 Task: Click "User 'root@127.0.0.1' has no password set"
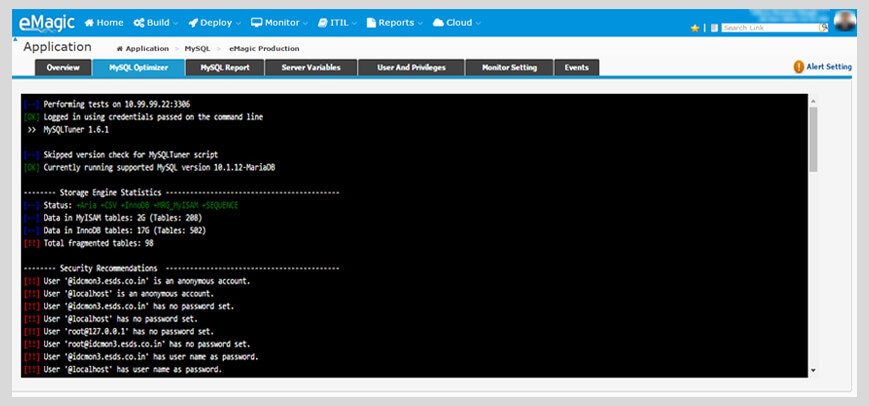[x=129, y=332]
